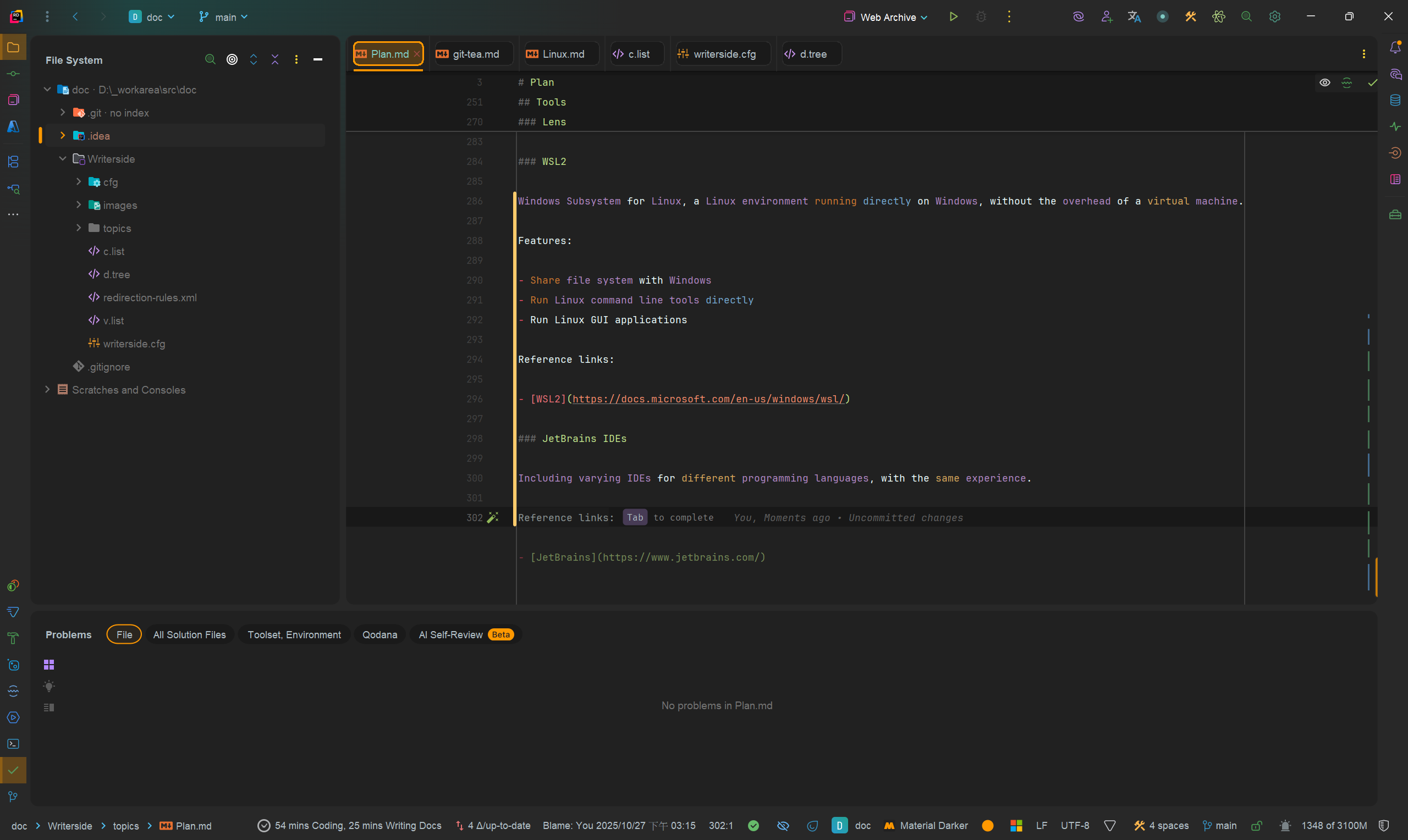Screen dimensions: 1408x840
Task: Run the Web Archive configuration
Action: 953,17
